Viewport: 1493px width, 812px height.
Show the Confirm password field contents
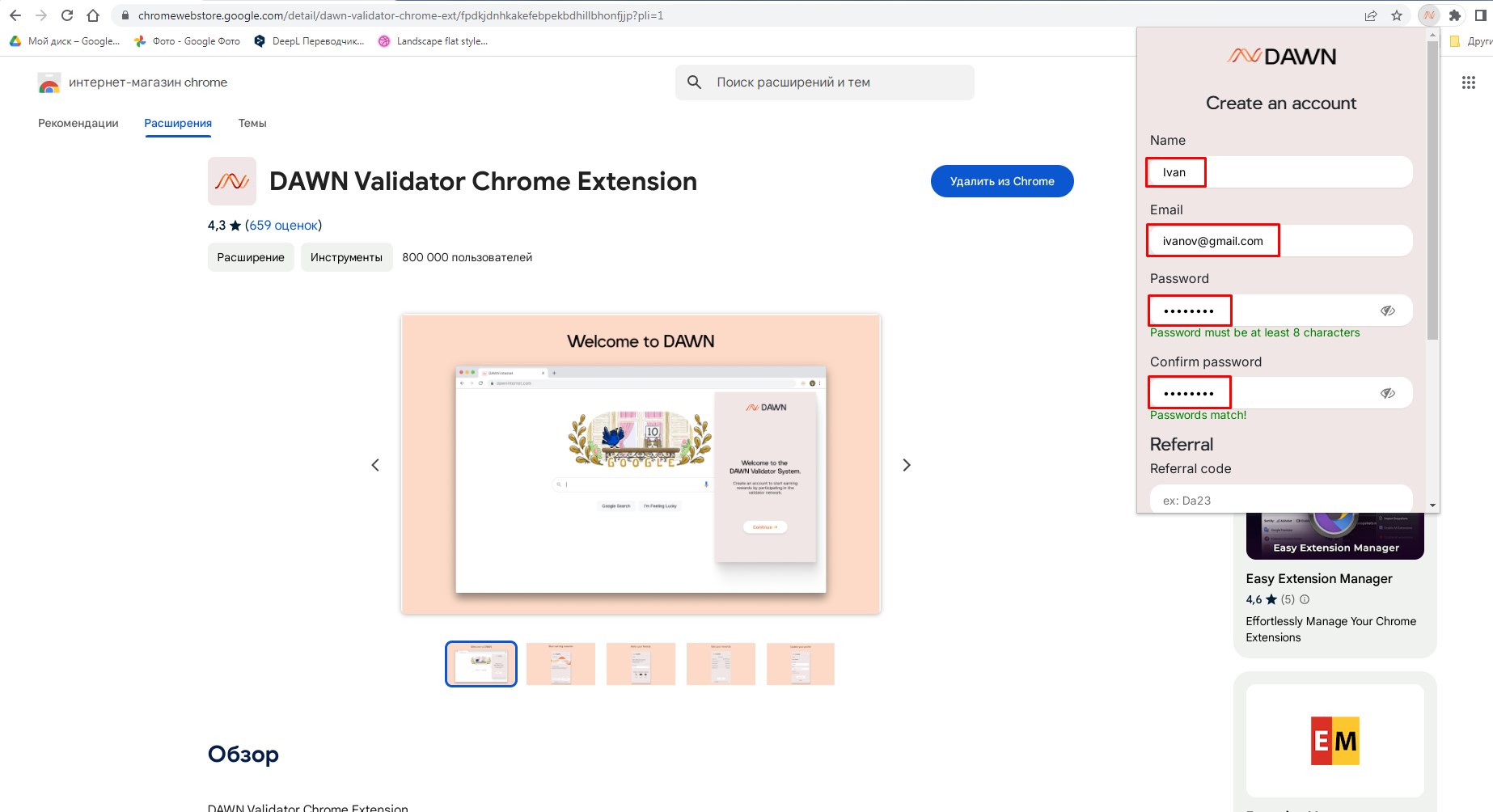pos(1388,393)
